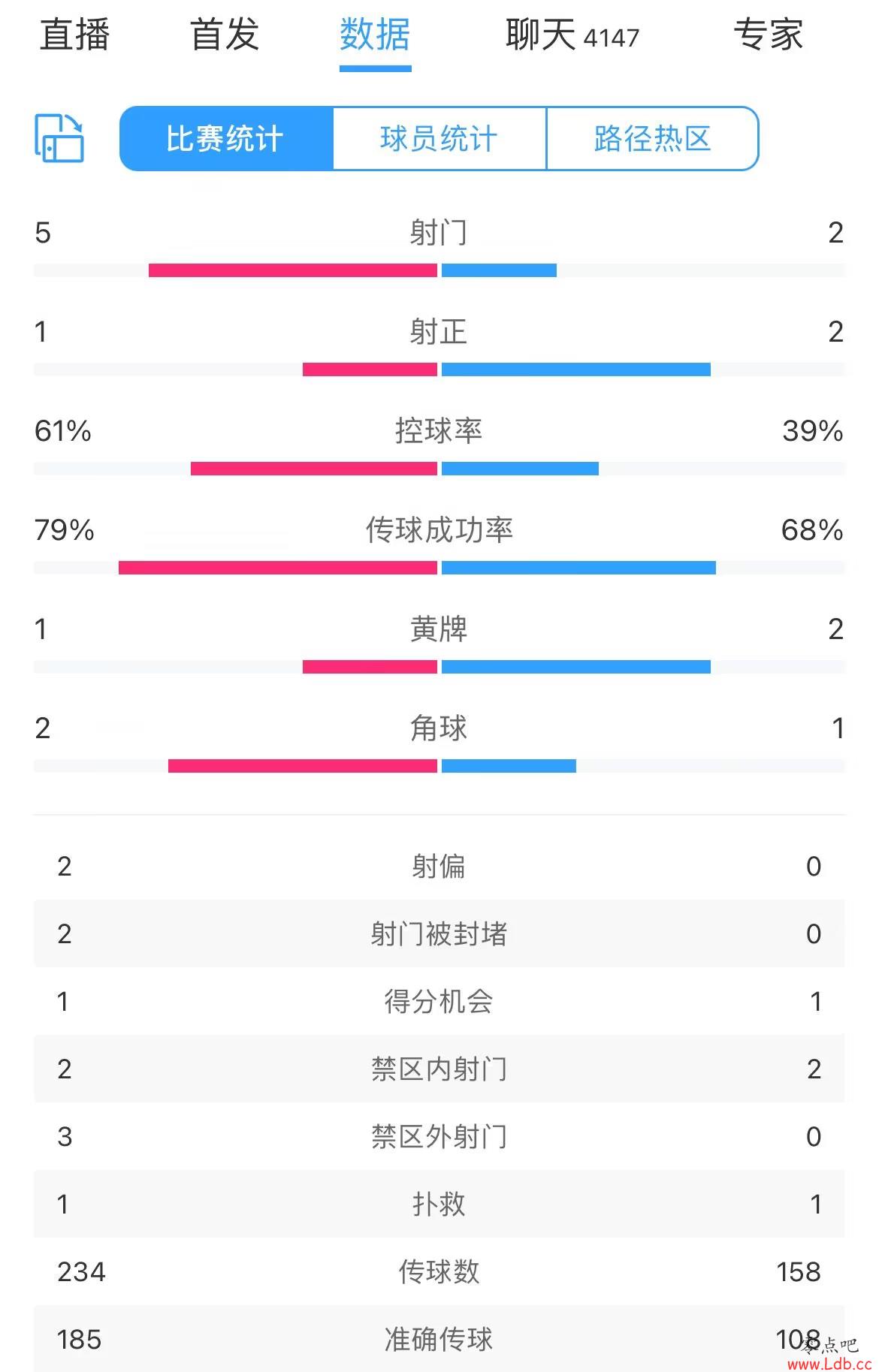Viewport: 879px width, 1372px height.
Task: Tap the 射正 blue bar
Action: 576,369
